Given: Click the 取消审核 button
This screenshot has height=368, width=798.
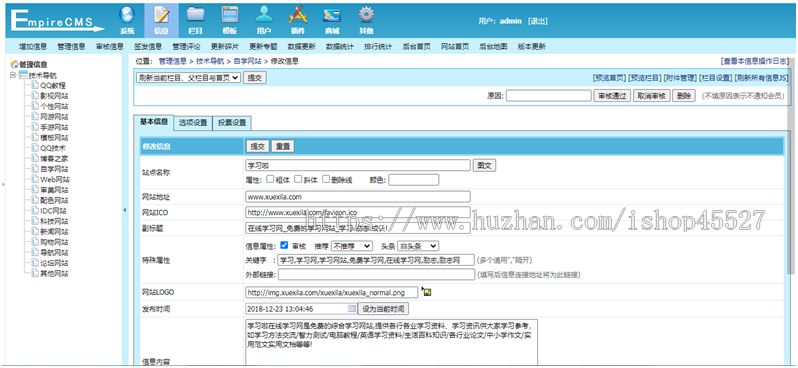Looking at the screenshot, I should pyautogui.click(x=652, y=96).
